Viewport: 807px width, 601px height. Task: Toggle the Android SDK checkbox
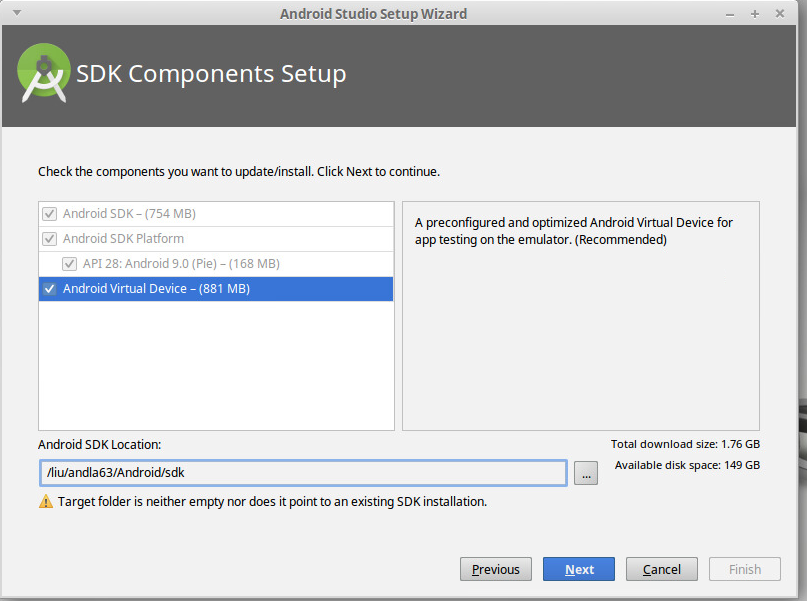point(49,214)
